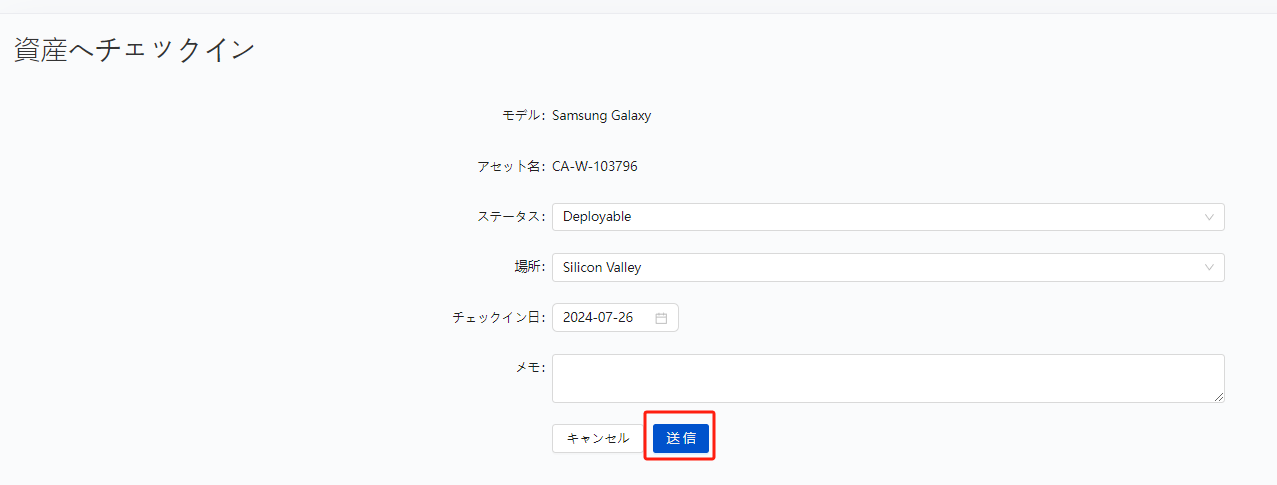This screenshot has height=485, width=1277.
Task: Click the Deployable value text
Action: 597,217
